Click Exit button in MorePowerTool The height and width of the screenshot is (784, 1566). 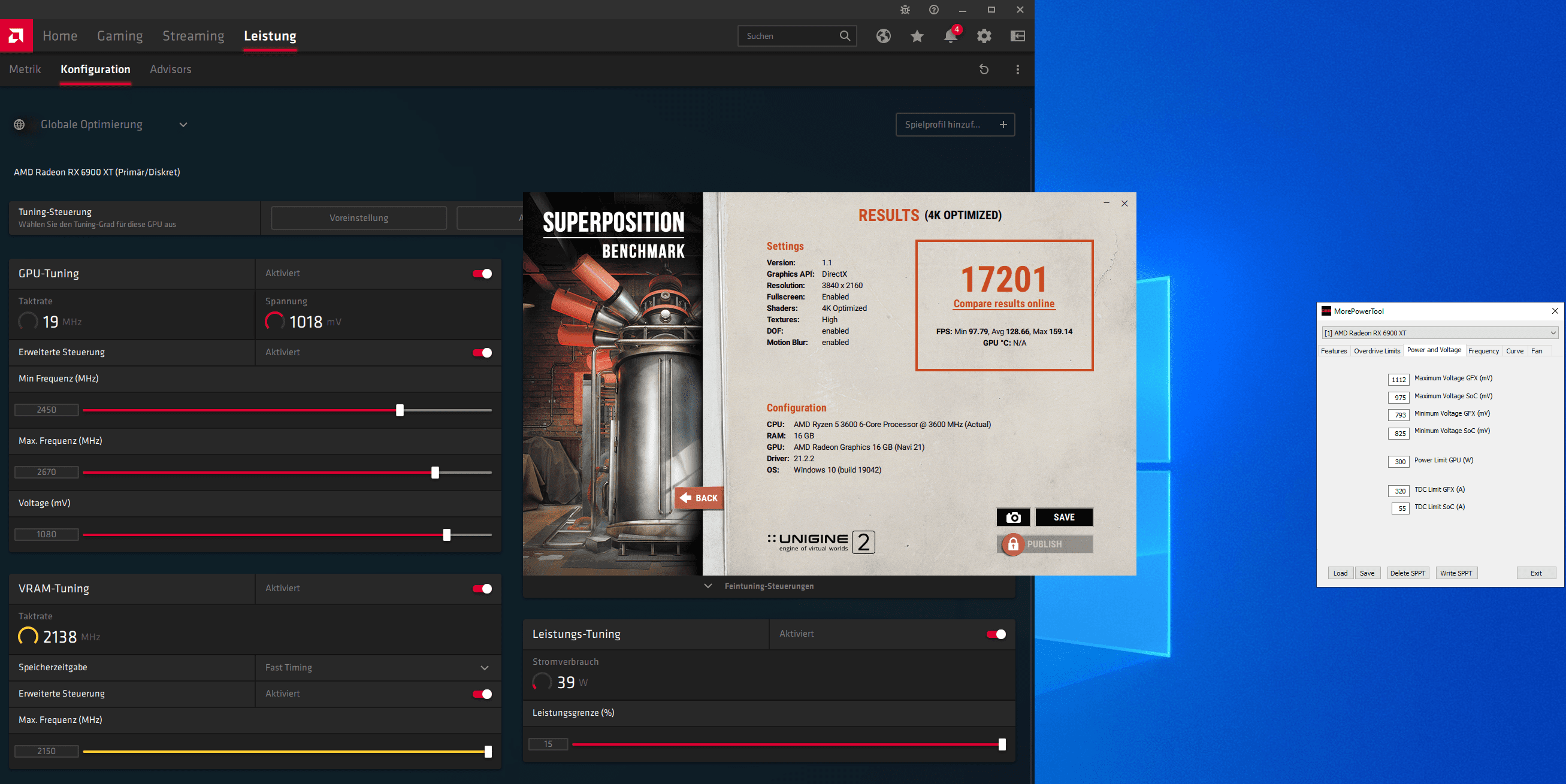click(1535, 573)
